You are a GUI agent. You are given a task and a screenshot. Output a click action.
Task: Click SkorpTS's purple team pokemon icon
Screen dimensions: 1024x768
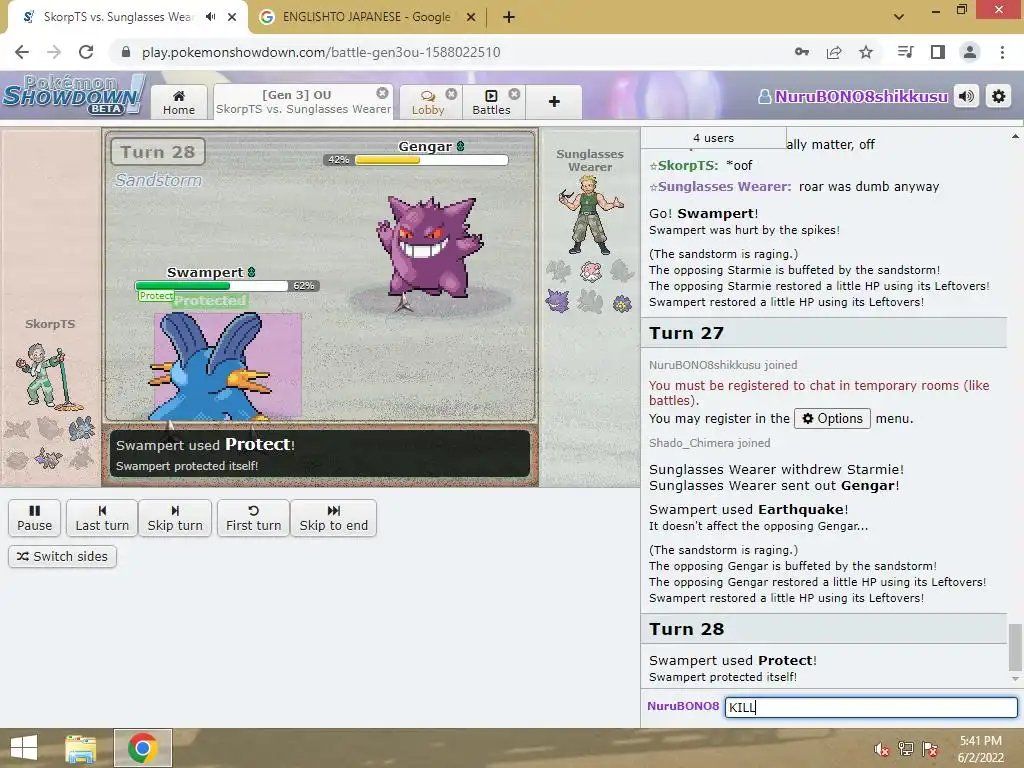click(48, 457)
